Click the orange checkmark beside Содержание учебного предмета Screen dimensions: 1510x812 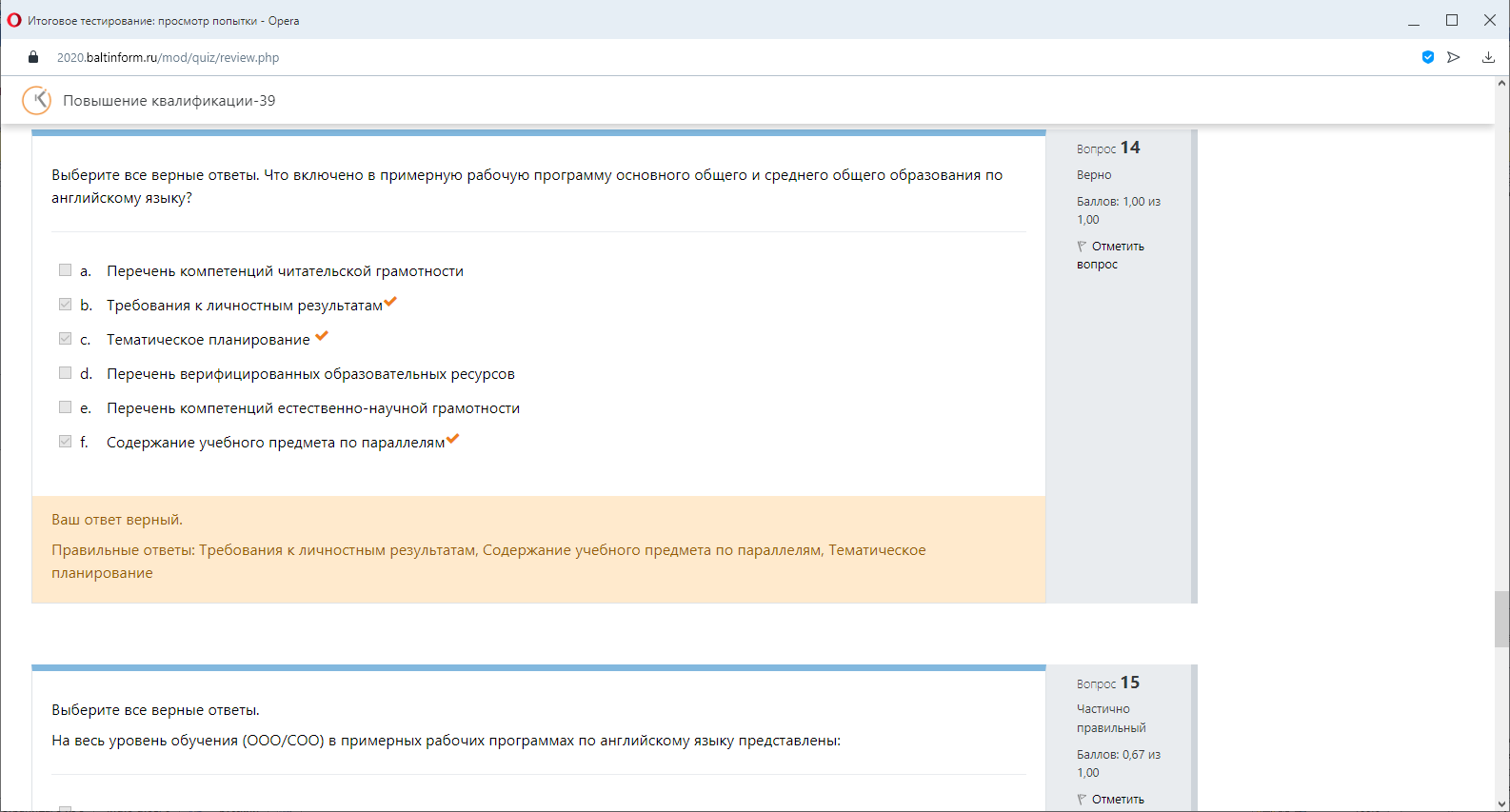[x=453, y=439]
